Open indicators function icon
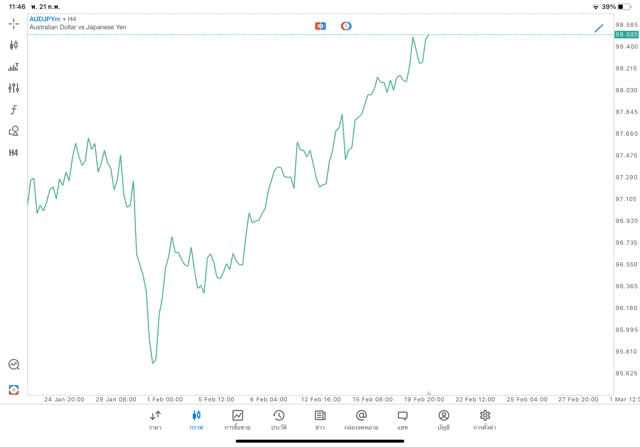640x447 pixels. coord(13,110)
